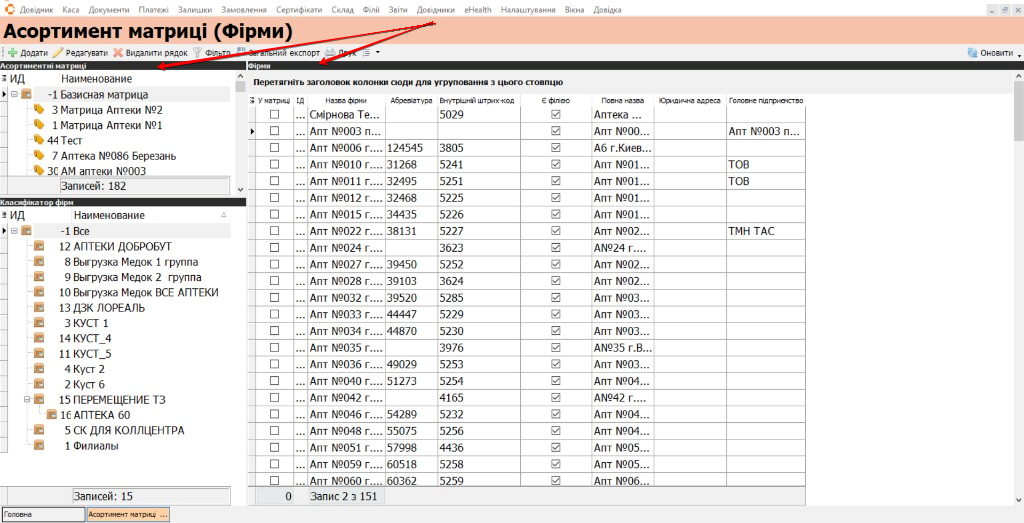1024x523 pixels.
Task: Collapse the ПЕРЕМЕЩЕНИЕ ТЗ tree node
Action: click(x=27, y=400)
